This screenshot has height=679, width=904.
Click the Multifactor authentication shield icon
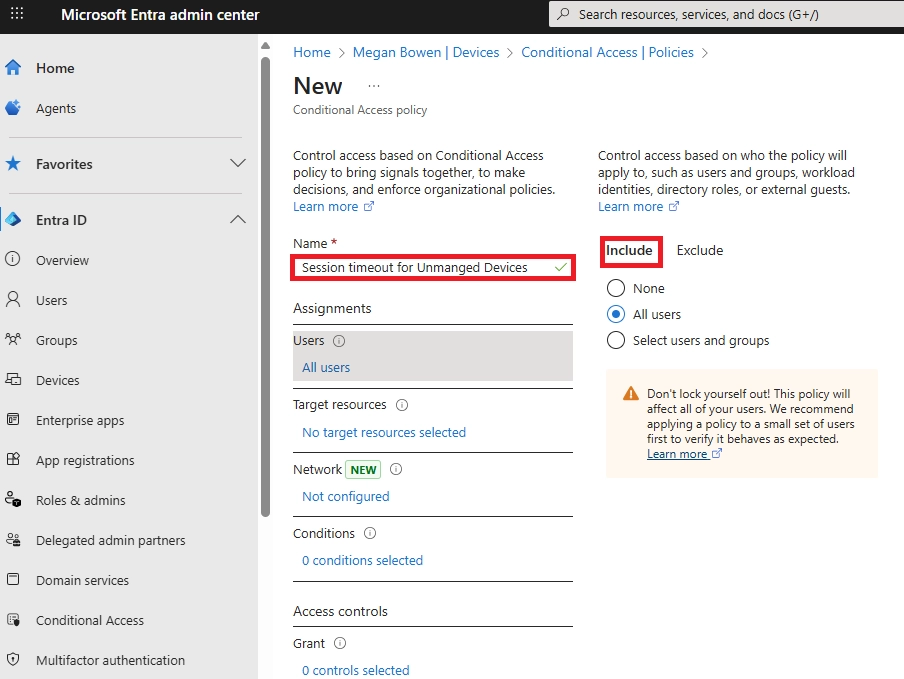click(13, 659)
